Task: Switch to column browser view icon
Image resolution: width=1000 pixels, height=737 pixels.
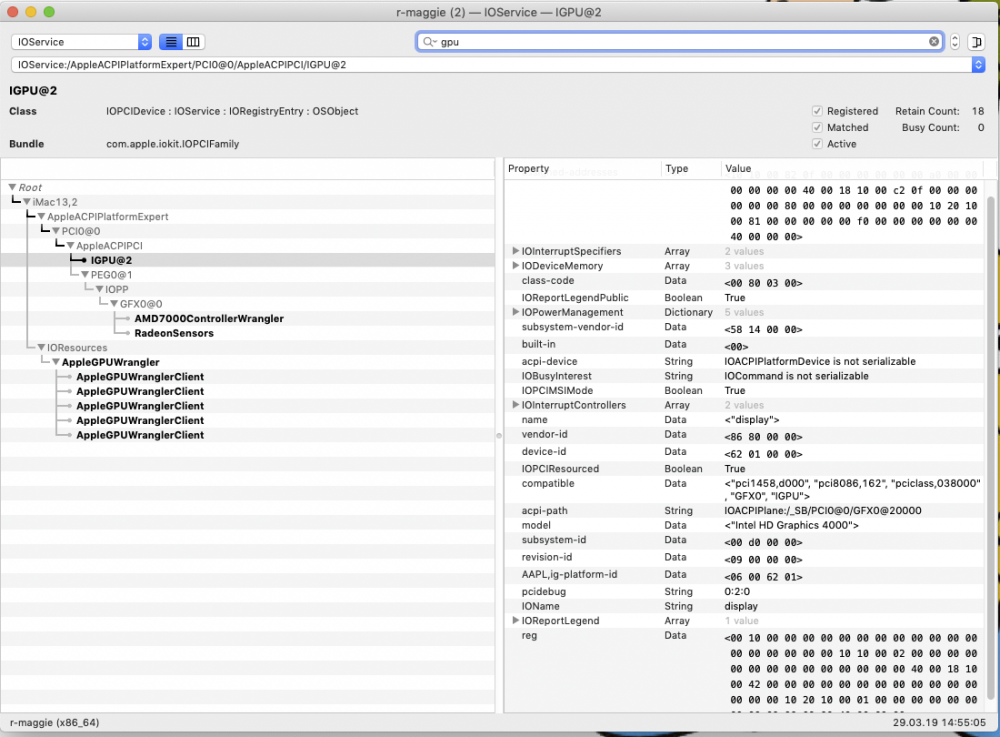Action: click(x=193, y=42)
